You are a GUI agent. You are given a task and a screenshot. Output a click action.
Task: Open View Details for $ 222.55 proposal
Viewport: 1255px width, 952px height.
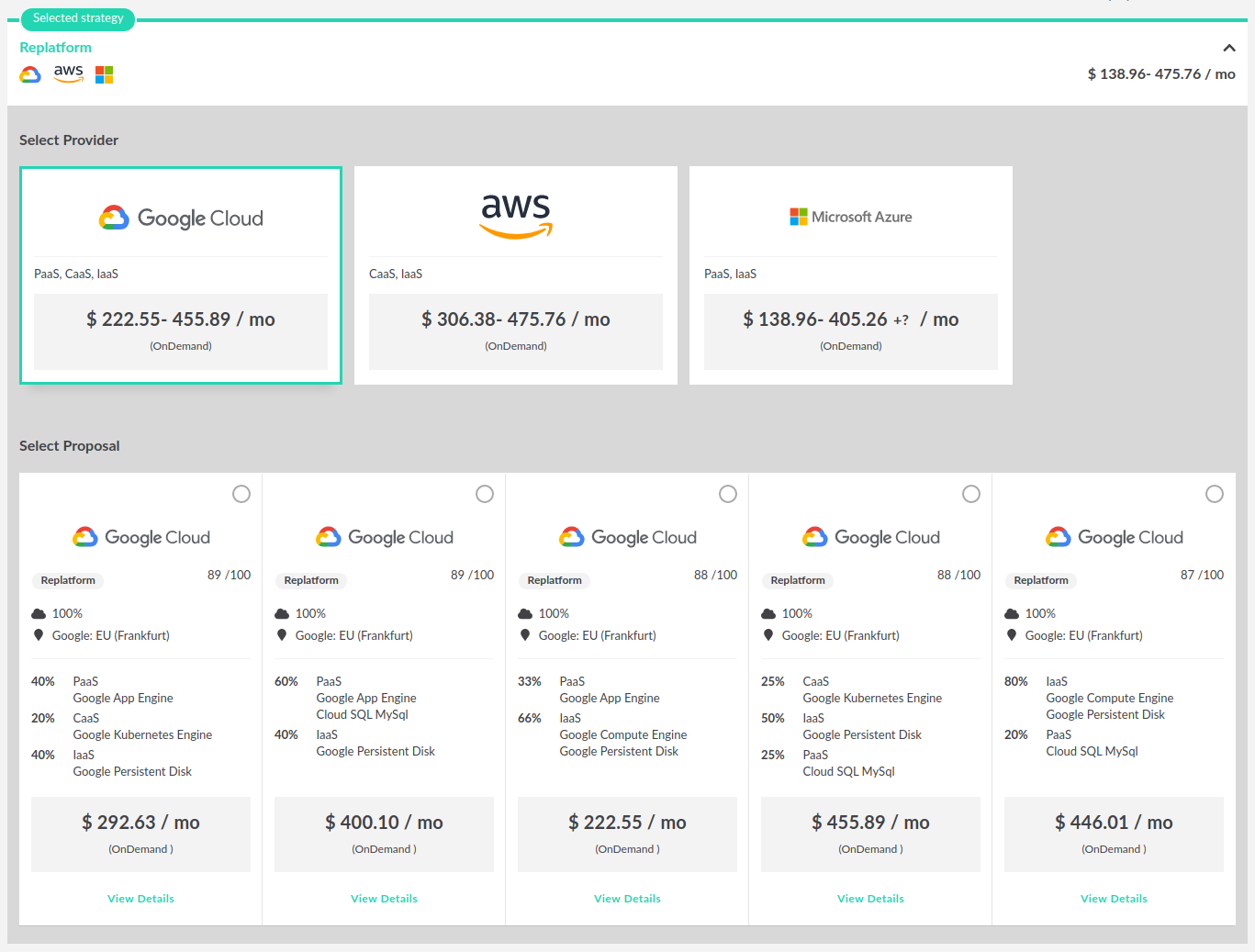[x=627, y=899]
